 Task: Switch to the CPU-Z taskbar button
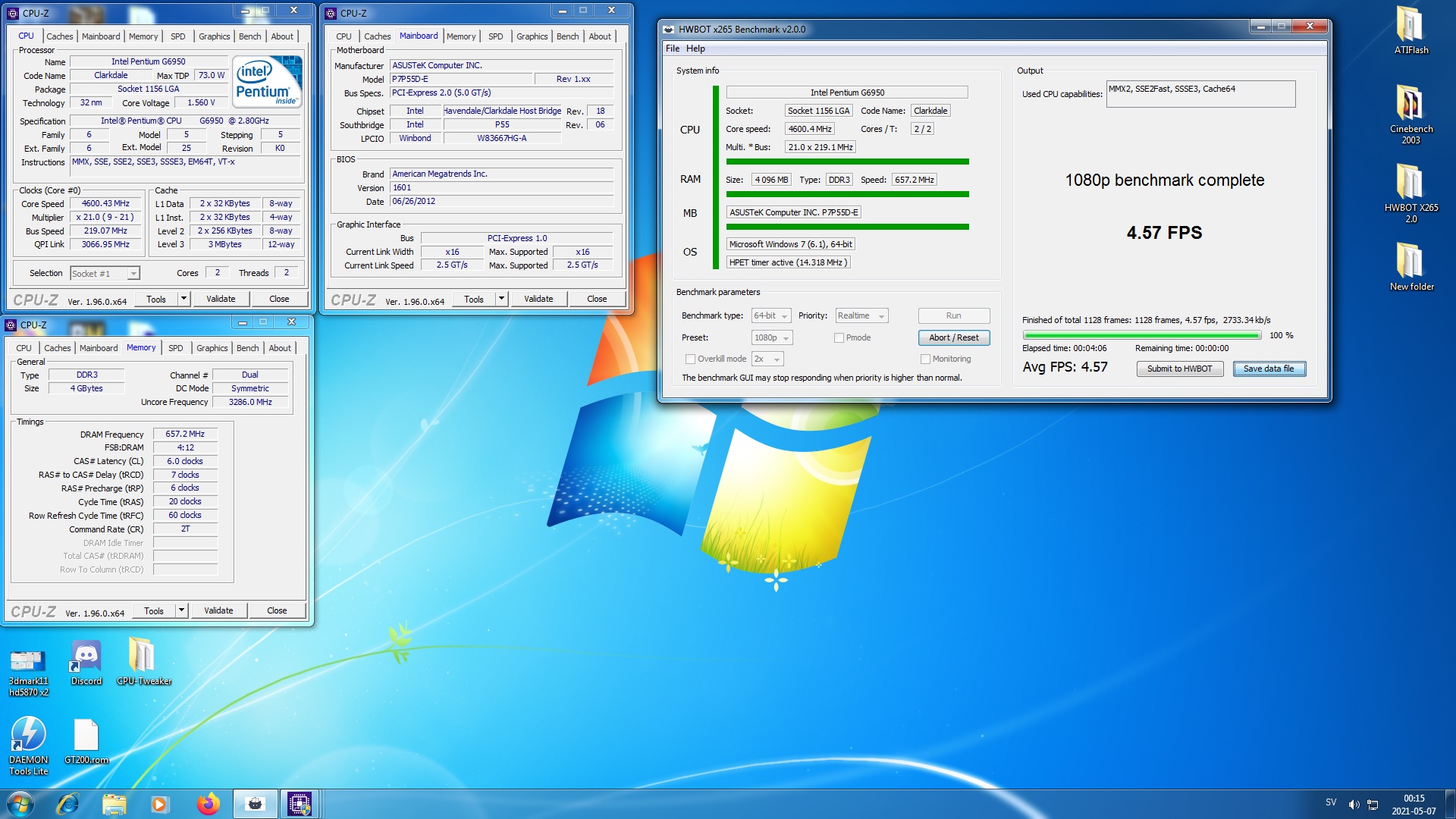[300, 804]
